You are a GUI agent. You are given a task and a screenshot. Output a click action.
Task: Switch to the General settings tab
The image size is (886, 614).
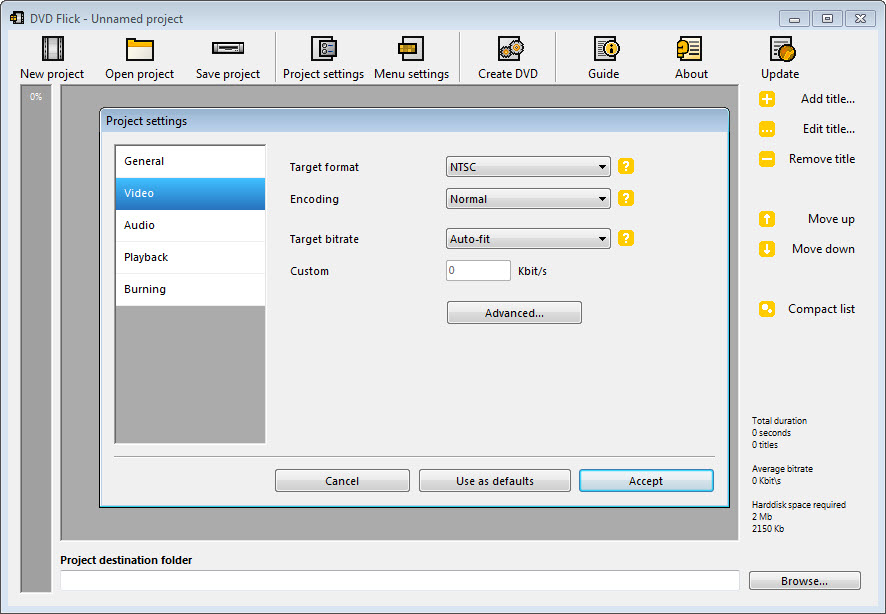(190, 162)
